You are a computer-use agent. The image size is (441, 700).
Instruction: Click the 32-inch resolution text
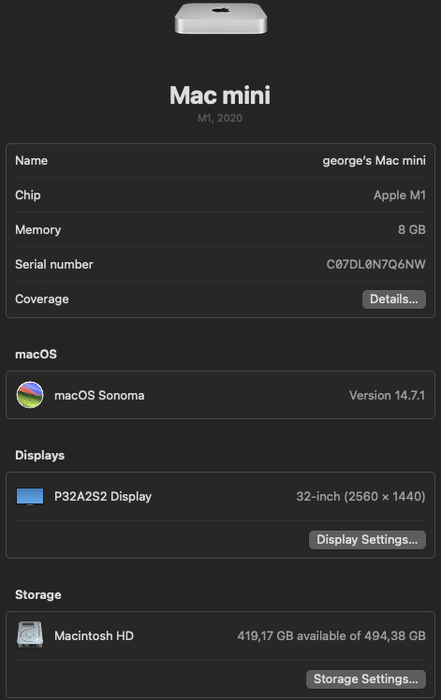[361, 496]
